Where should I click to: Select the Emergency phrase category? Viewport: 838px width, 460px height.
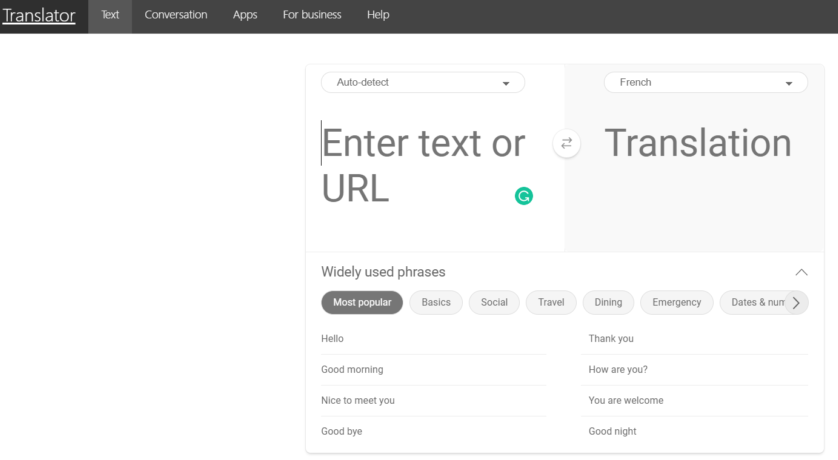(677, 302)
